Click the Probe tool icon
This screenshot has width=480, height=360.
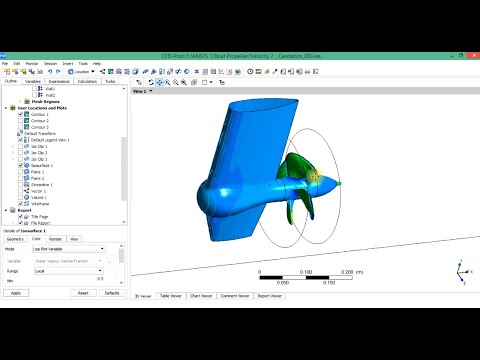(275, 71)
